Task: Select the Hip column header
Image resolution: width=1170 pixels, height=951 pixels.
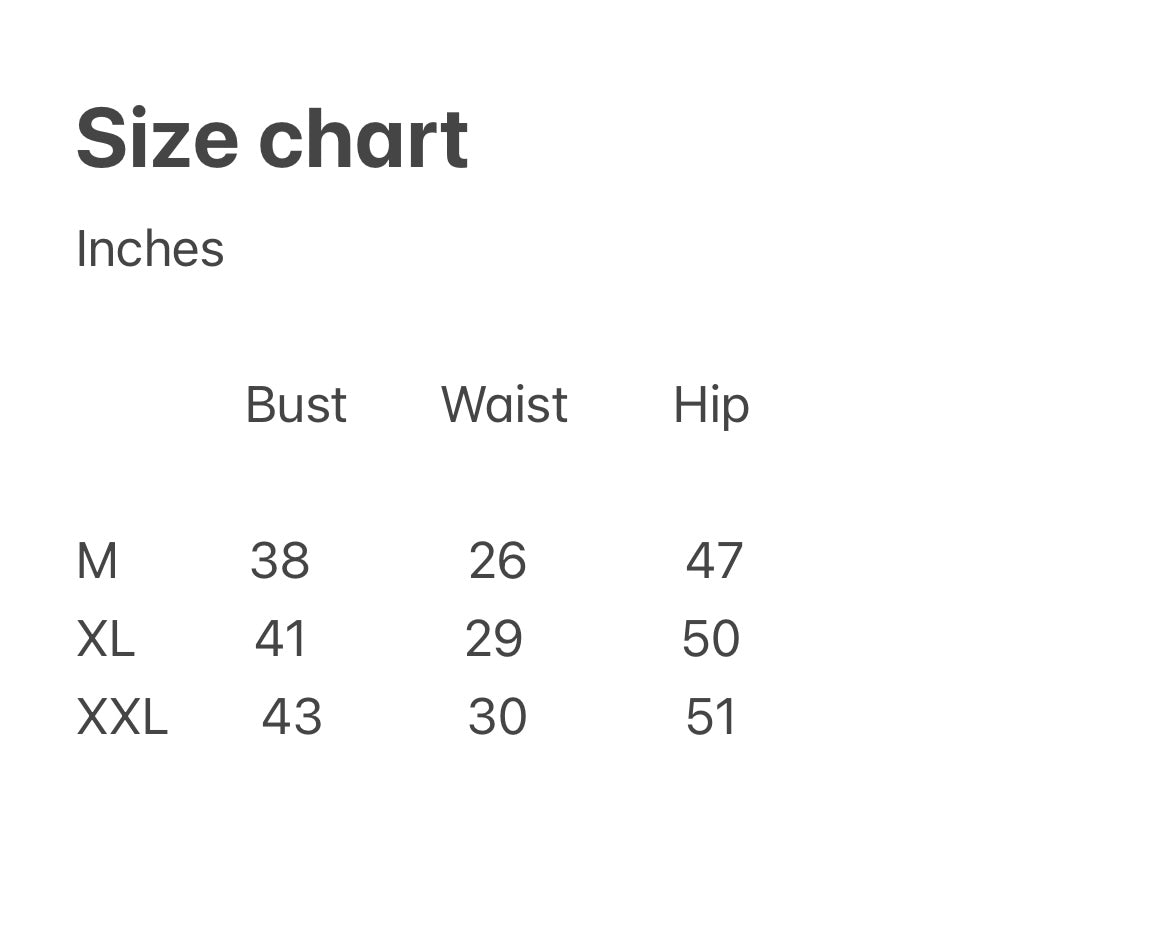Action: click(x=711, y=406)
